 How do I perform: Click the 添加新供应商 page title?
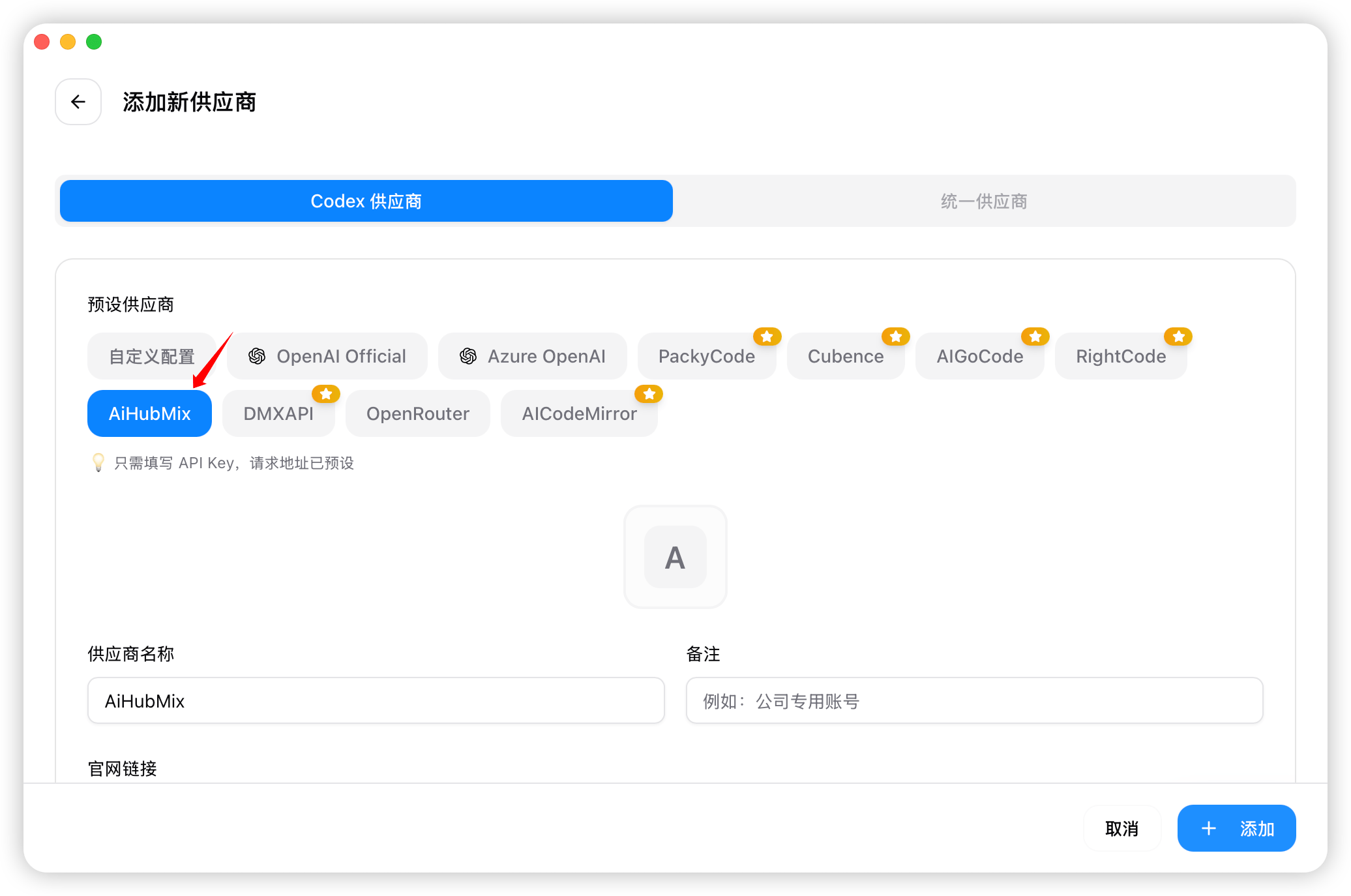click(x=189, y=102)
